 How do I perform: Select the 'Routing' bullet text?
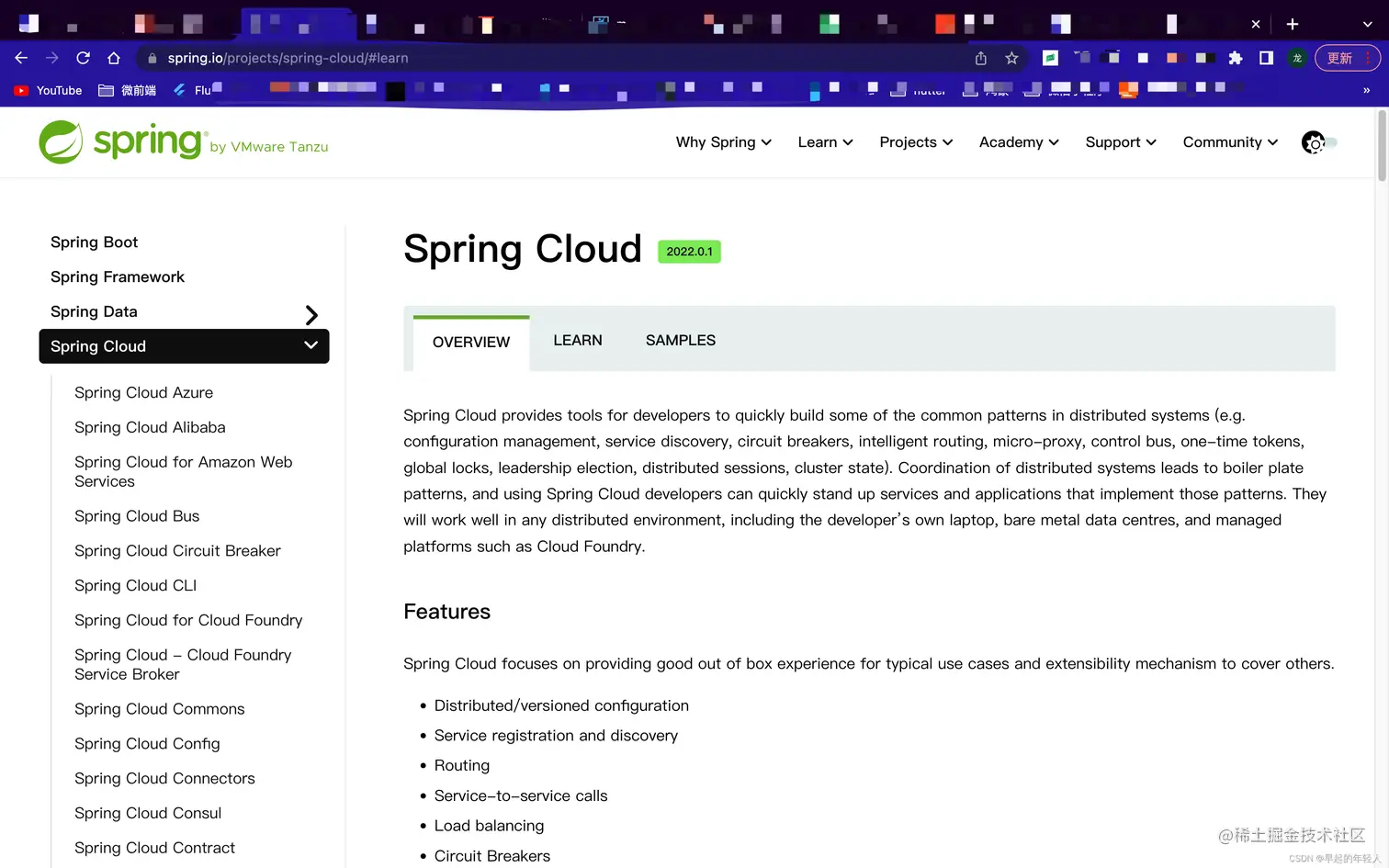click(x=462, y=766)
